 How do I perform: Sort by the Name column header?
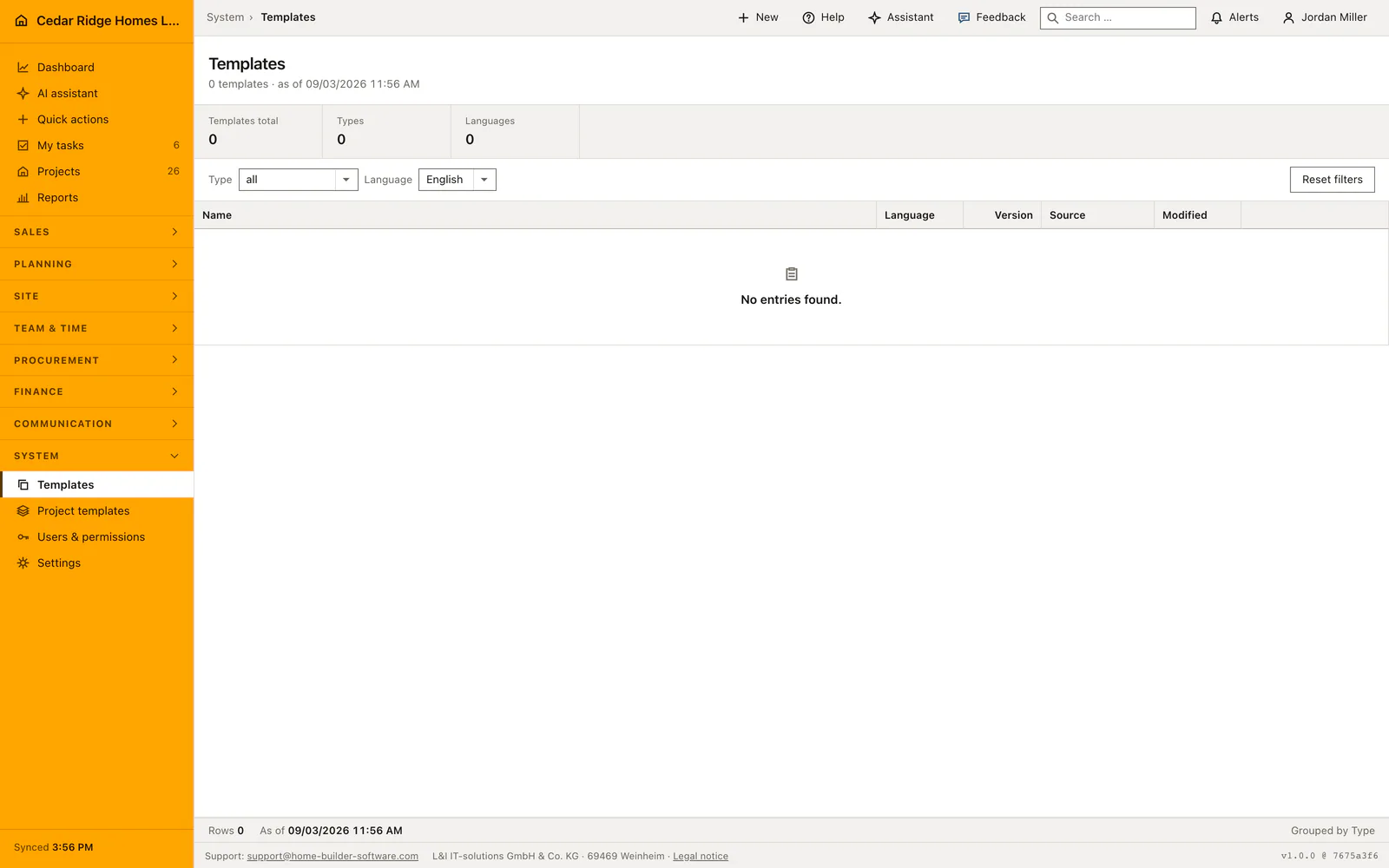pos(535,215)
